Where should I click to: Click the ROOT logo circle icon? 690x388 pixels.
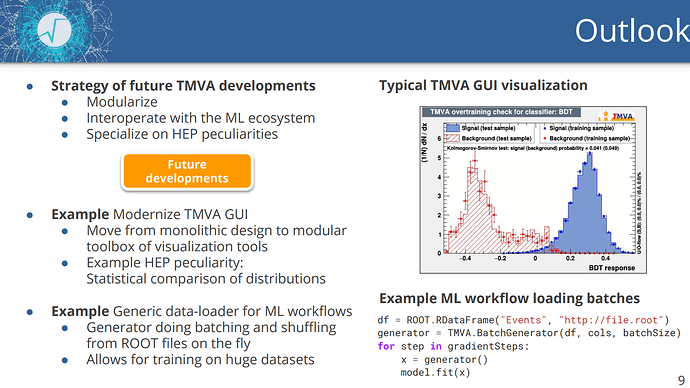point(55,31)
